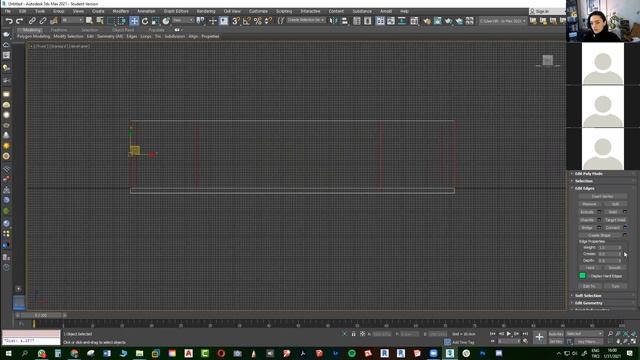
Task: Open the File menu
Action: pyautogui.click(x=8, y=11)
